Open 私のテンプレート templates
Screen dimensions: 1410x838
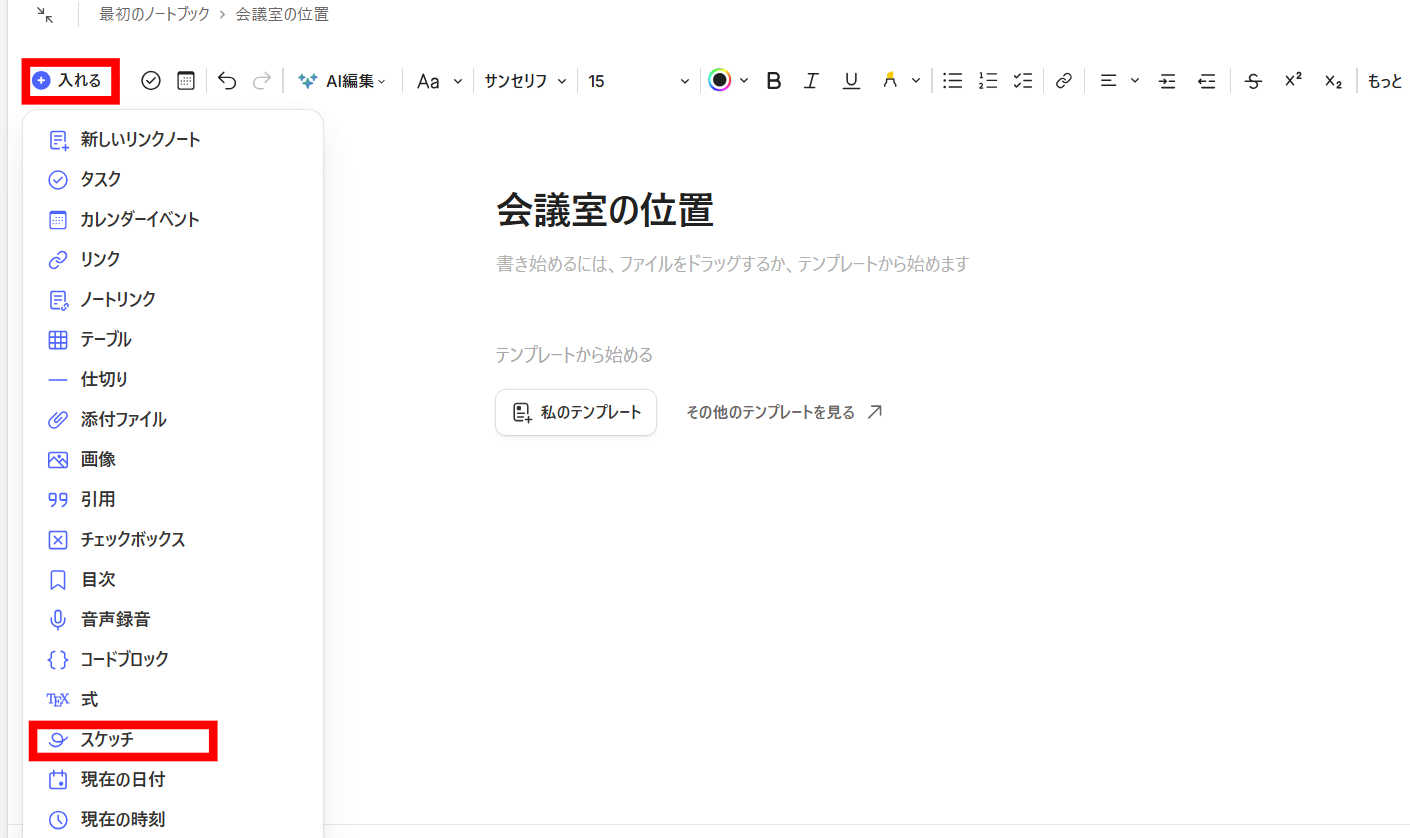click(x=575, y=412)
